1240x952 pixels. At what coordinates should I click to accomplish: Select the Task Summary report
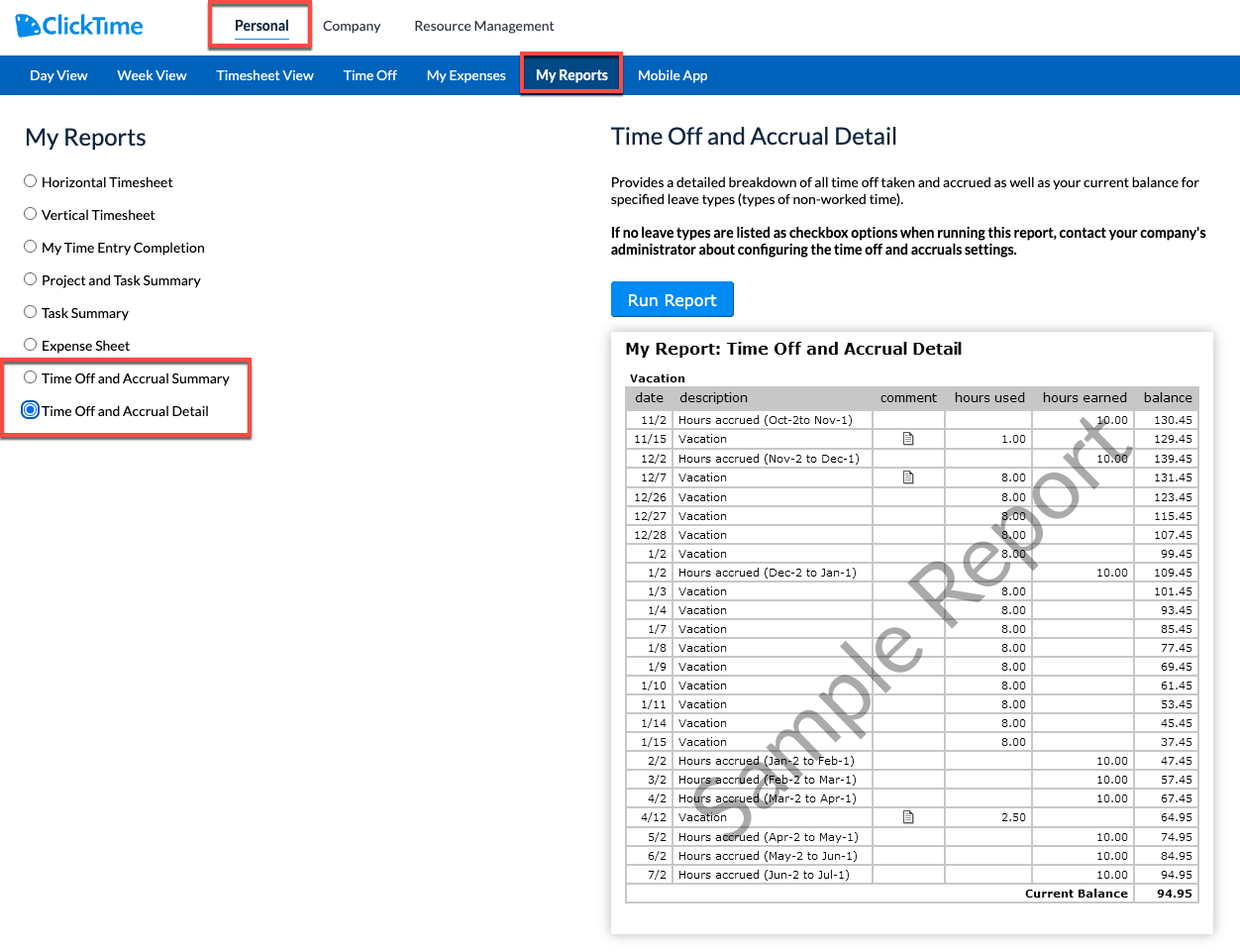tap(30, 312)
